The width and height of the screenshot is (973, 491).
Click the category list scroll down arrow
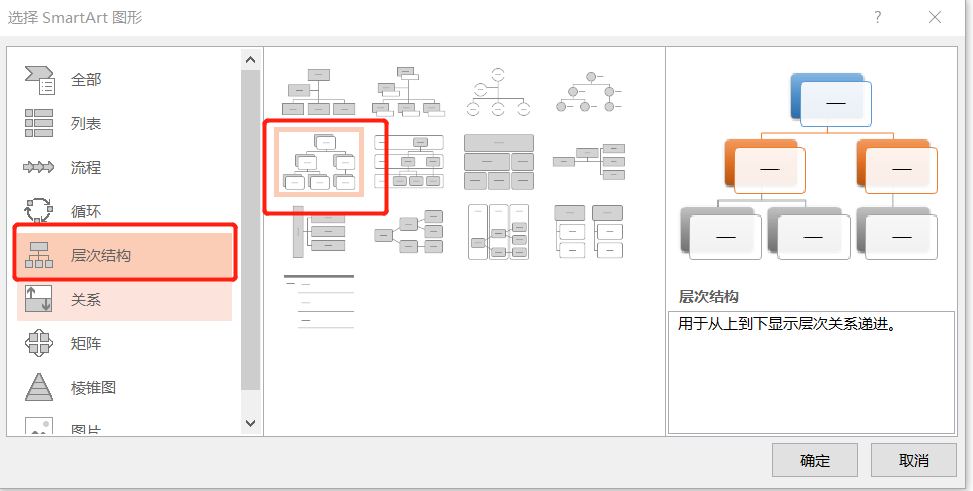click(x=251, y=423)
